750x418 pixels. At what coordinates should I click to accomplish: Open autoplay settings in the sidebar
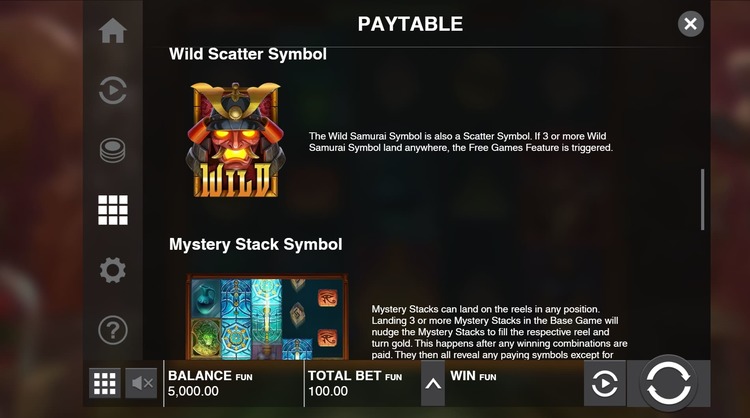[x=113, y=90]
